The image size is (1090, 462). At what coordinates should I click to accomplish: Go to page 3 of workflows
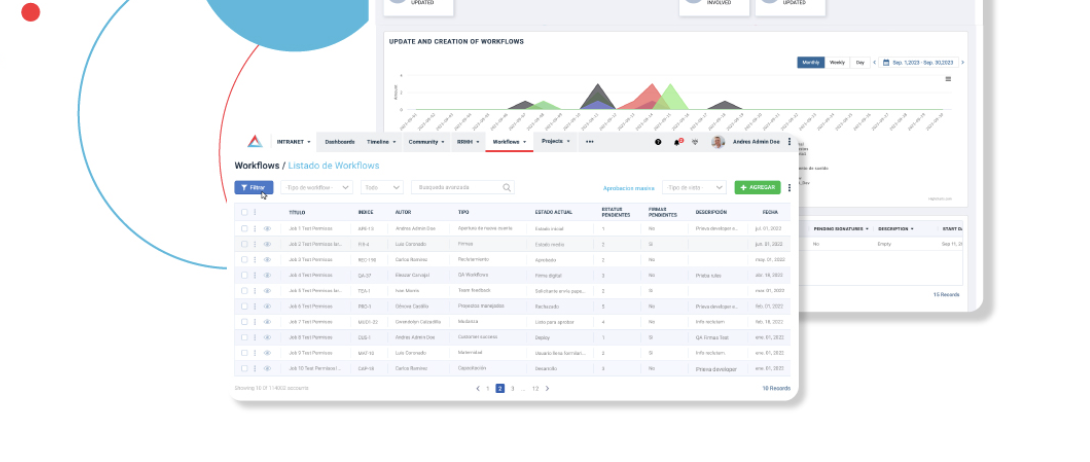pos(512,388)
